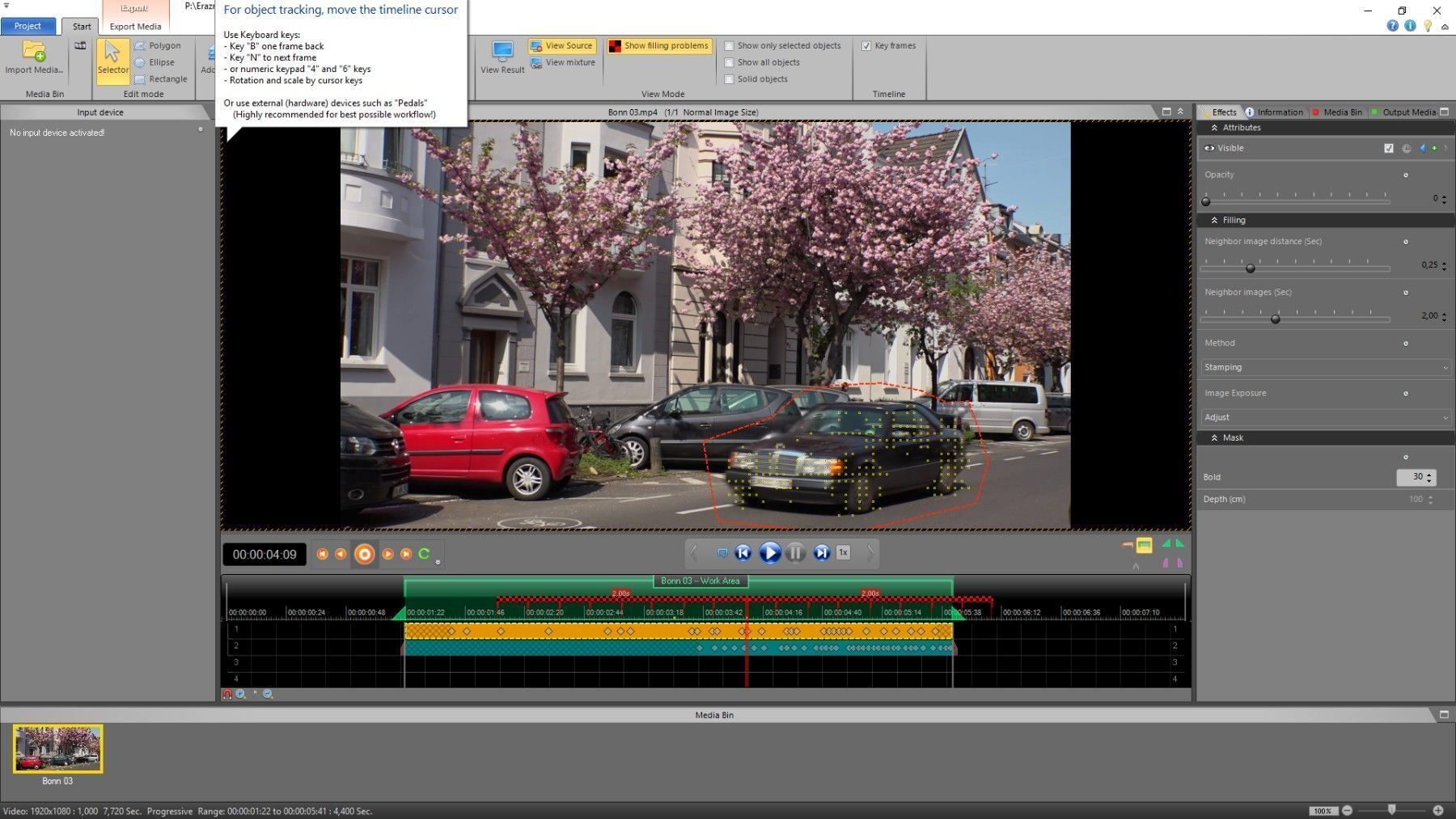Screen dimensions: 1456x819
Task: Open the Method dropdown showing Stamping
Action: click(x=1325, y=367)
